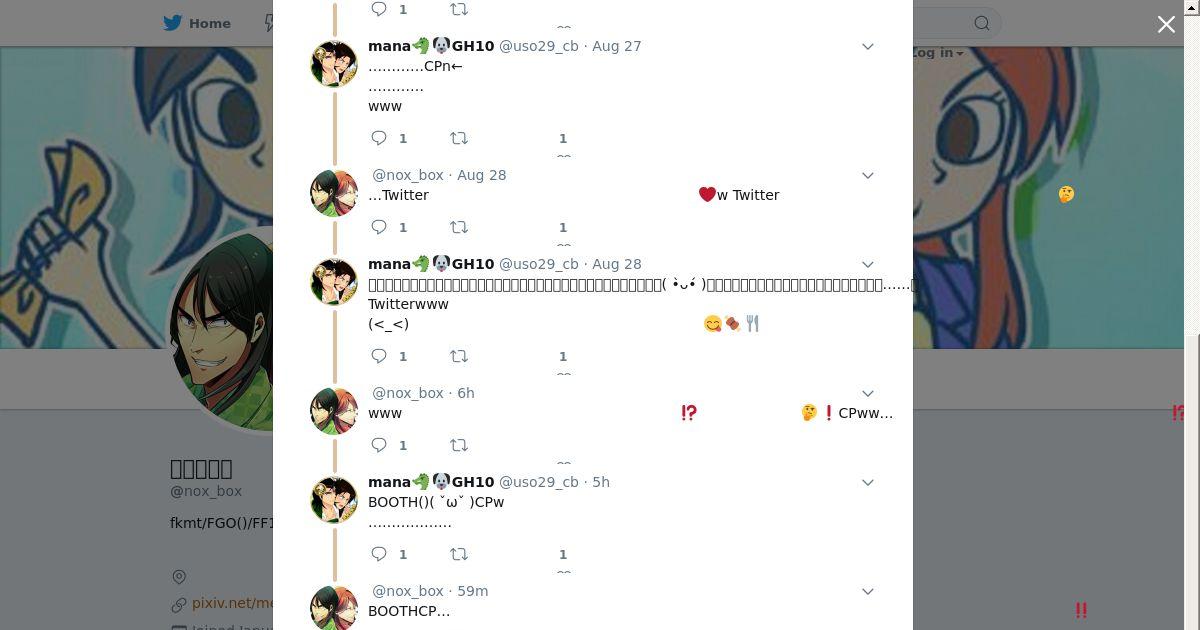This screenshot has width=1200, height=630.
Task: Close the tweet thread overlay
Action: click(1166, 24)
